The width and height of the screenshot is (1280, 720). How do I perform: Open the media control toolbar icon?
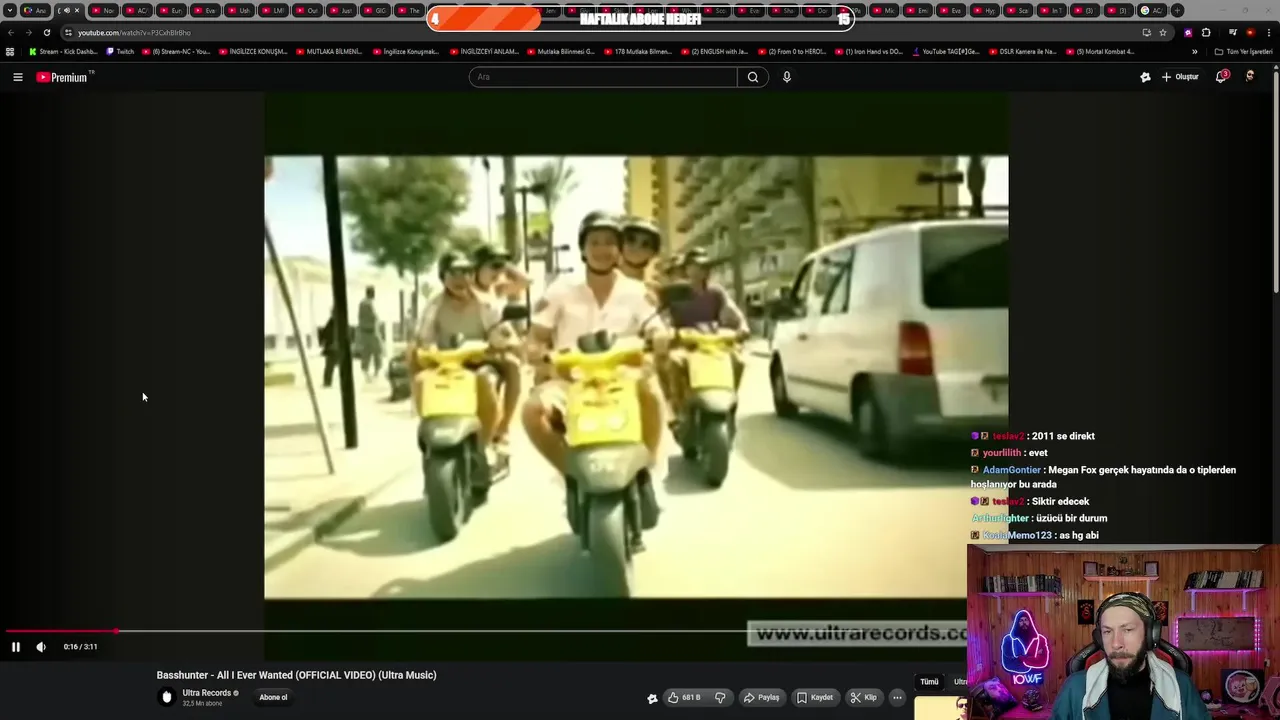tap(1232, 32)
